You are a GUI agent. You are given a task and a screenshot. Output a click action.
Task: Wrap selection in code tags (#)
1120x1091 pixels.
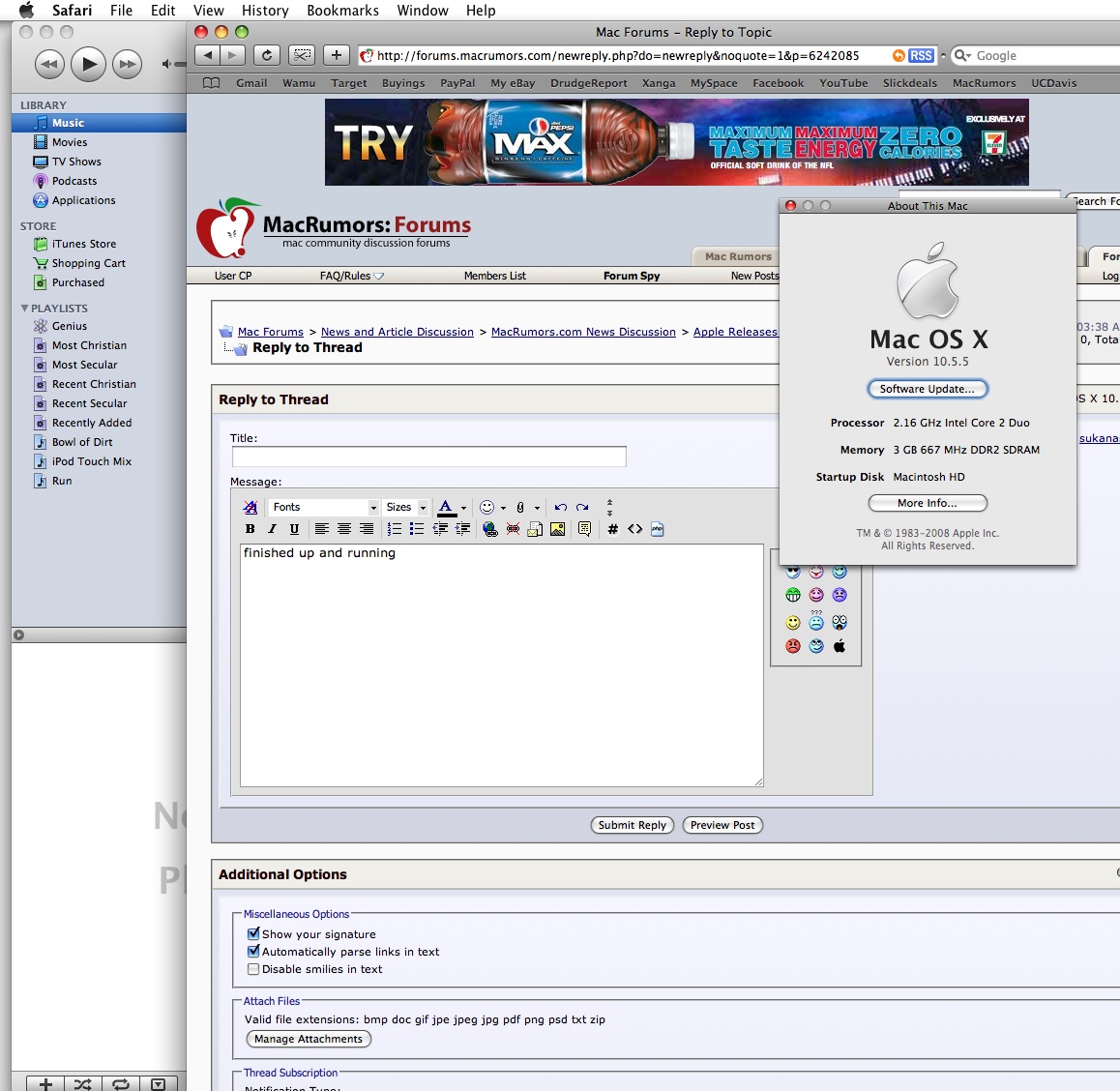coord(613,529)
